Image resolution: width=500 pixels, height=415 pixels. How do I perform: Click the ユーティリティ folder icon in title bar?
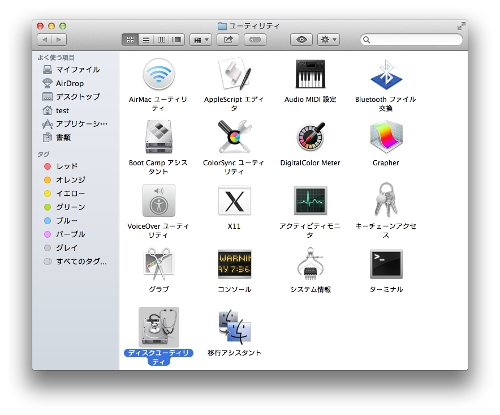point(222,26)
